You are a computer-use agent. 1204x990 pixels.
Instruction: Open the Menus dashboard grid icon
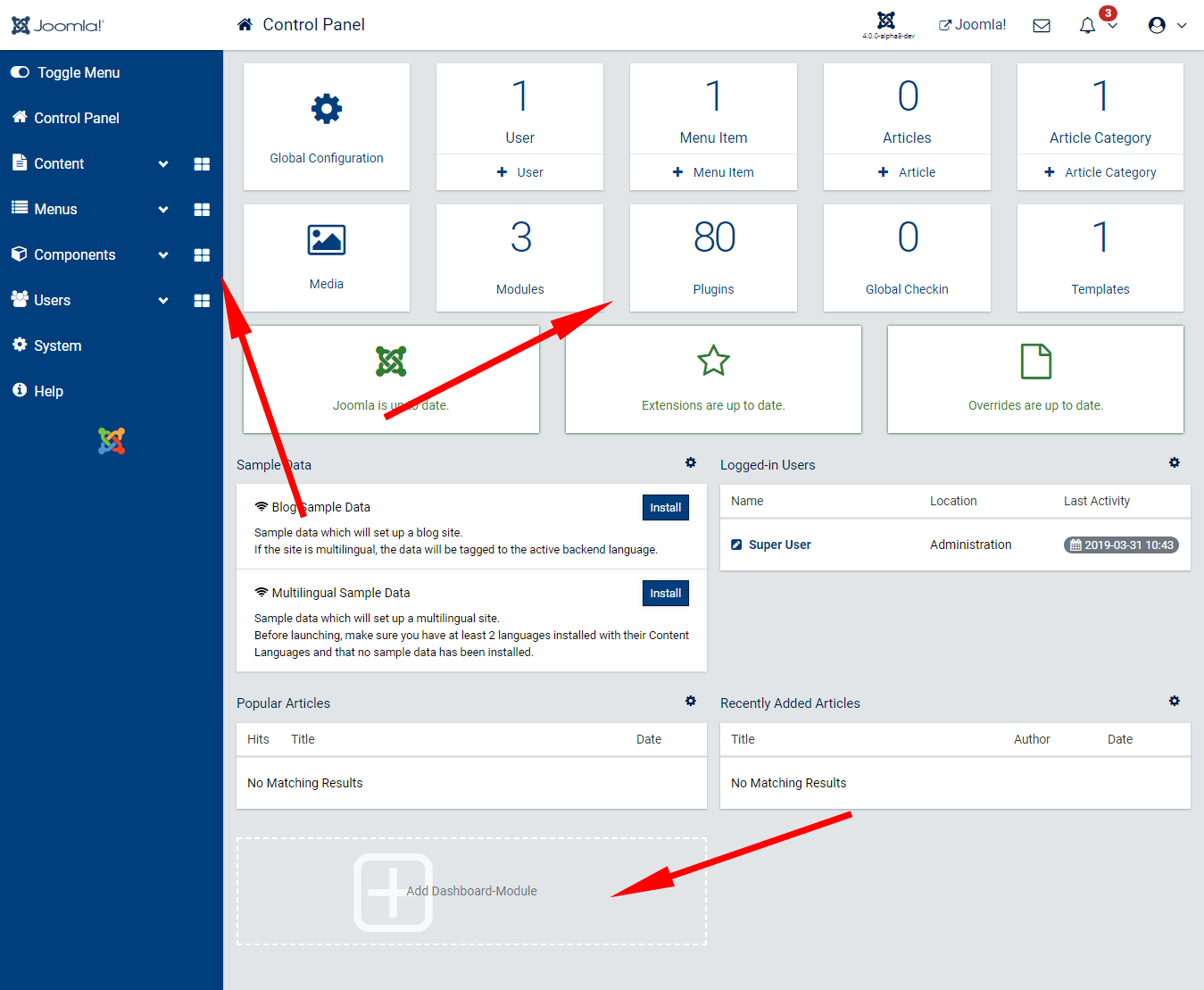point(202,209)
